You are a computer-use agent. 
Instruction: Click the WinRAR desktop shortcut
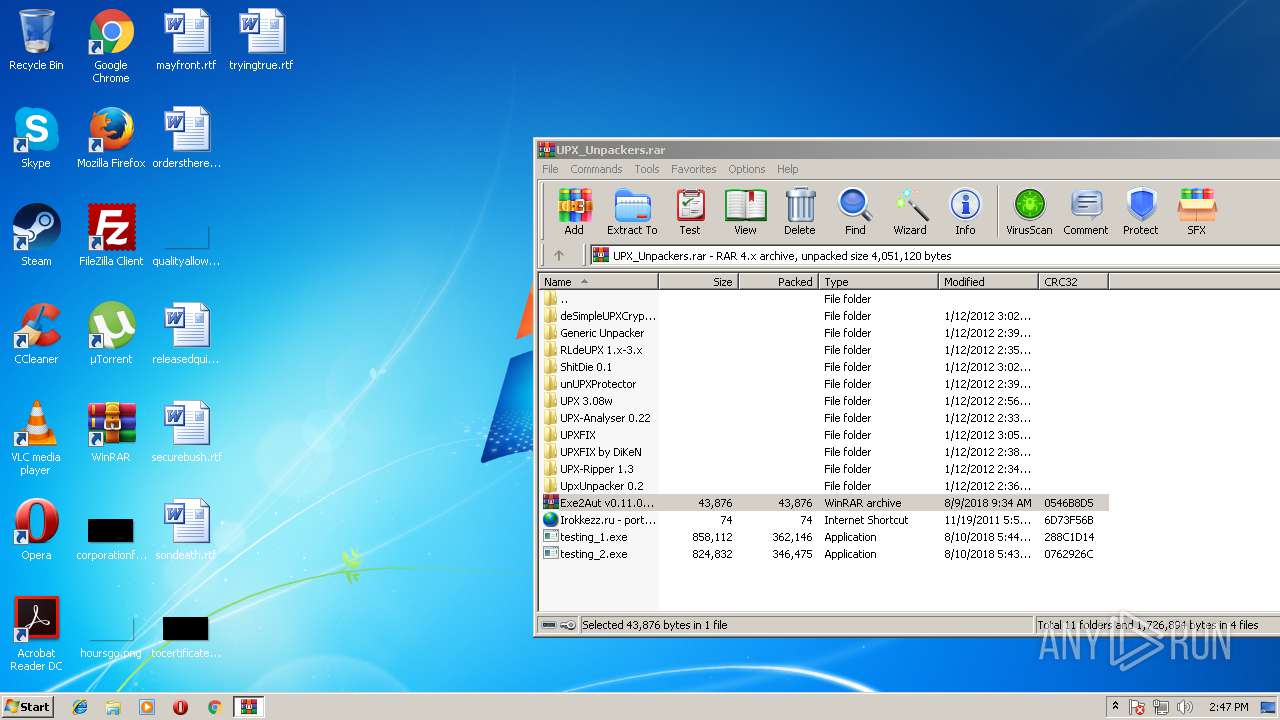click(111, 432)
